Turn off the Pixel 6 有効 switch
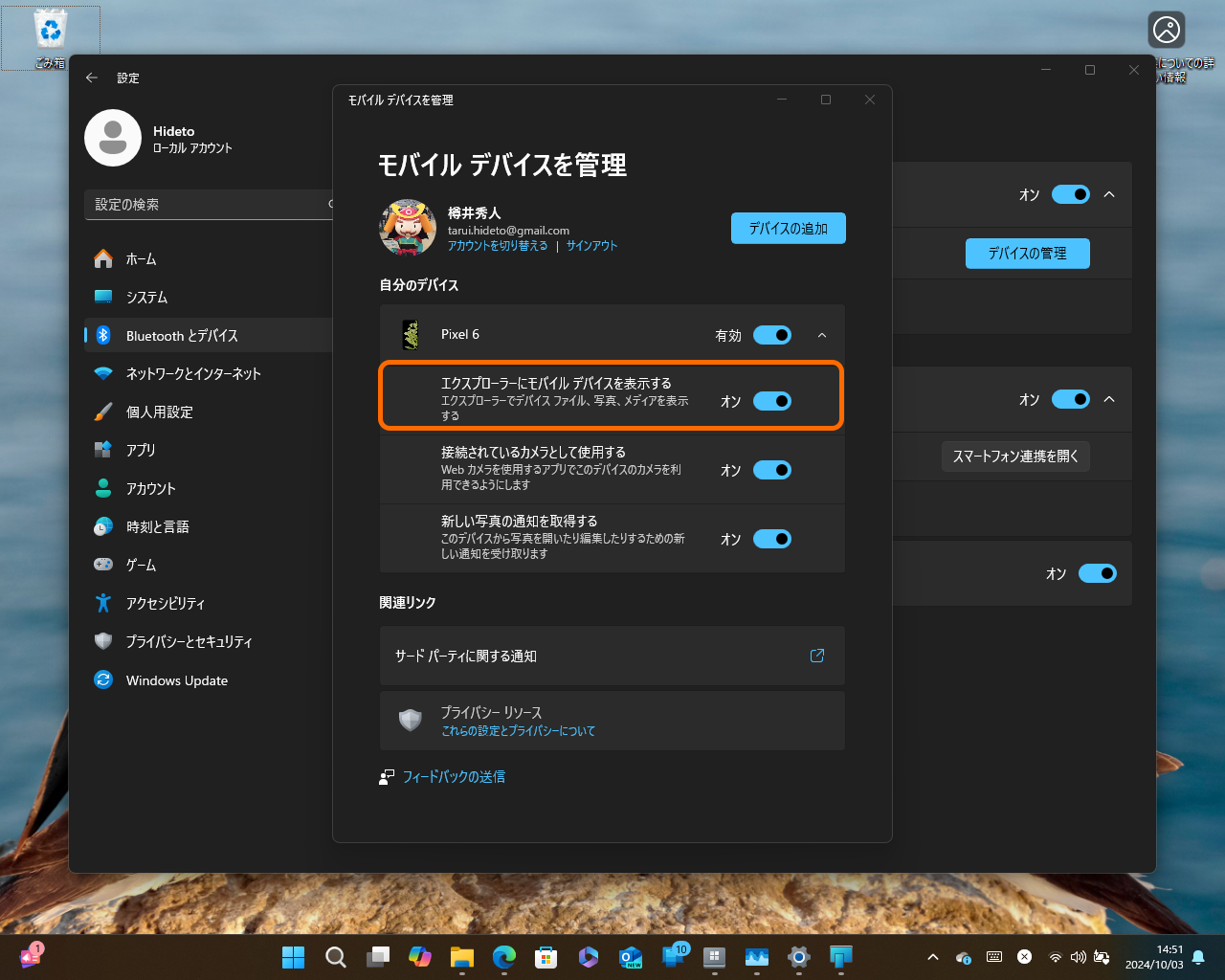1225x980 pixels. pyautogui.click(x=772, y=335)
